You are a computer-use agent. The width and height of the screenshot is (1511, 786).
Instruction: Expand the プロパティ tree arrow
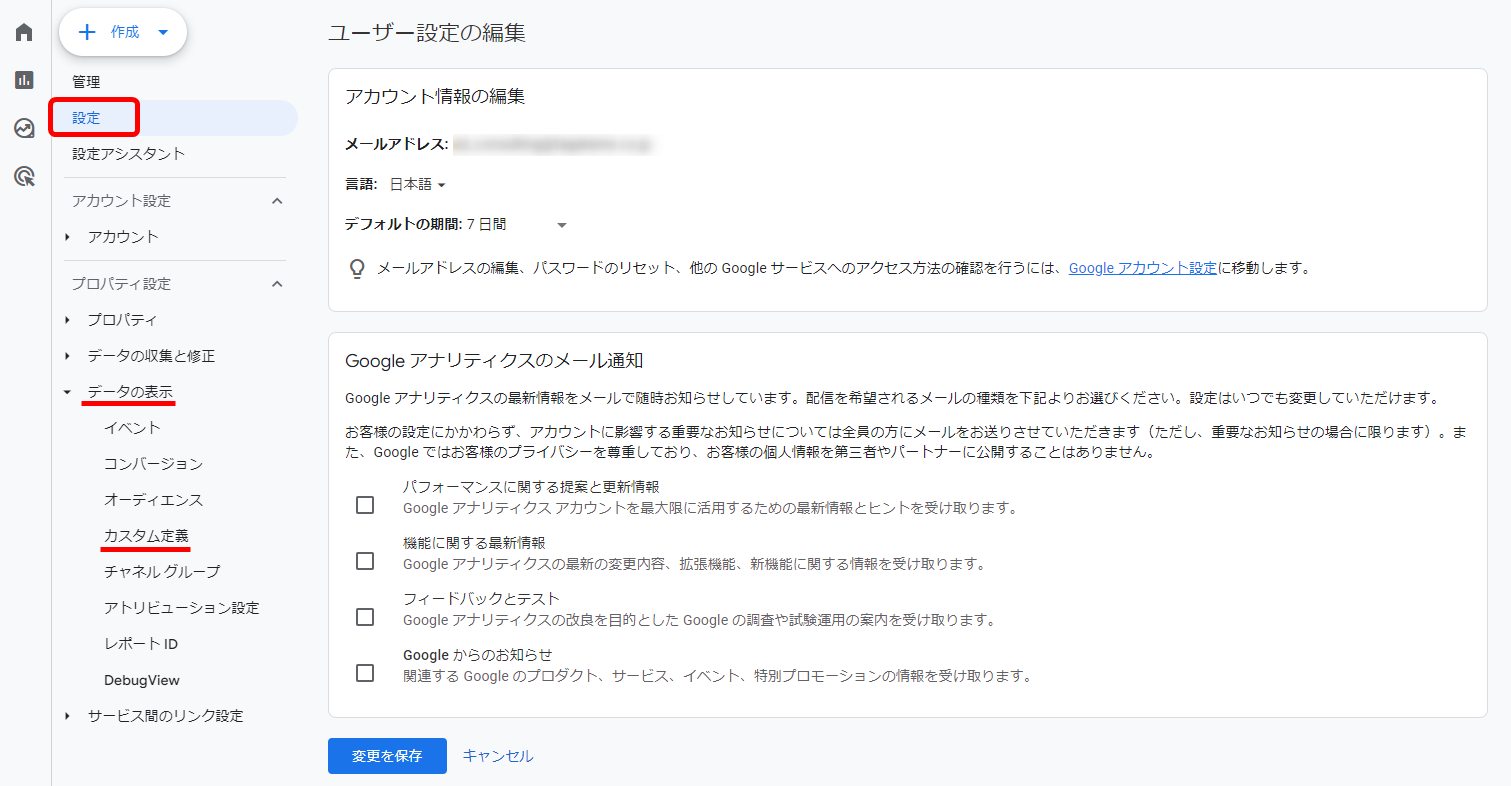(x=67, y=320)
